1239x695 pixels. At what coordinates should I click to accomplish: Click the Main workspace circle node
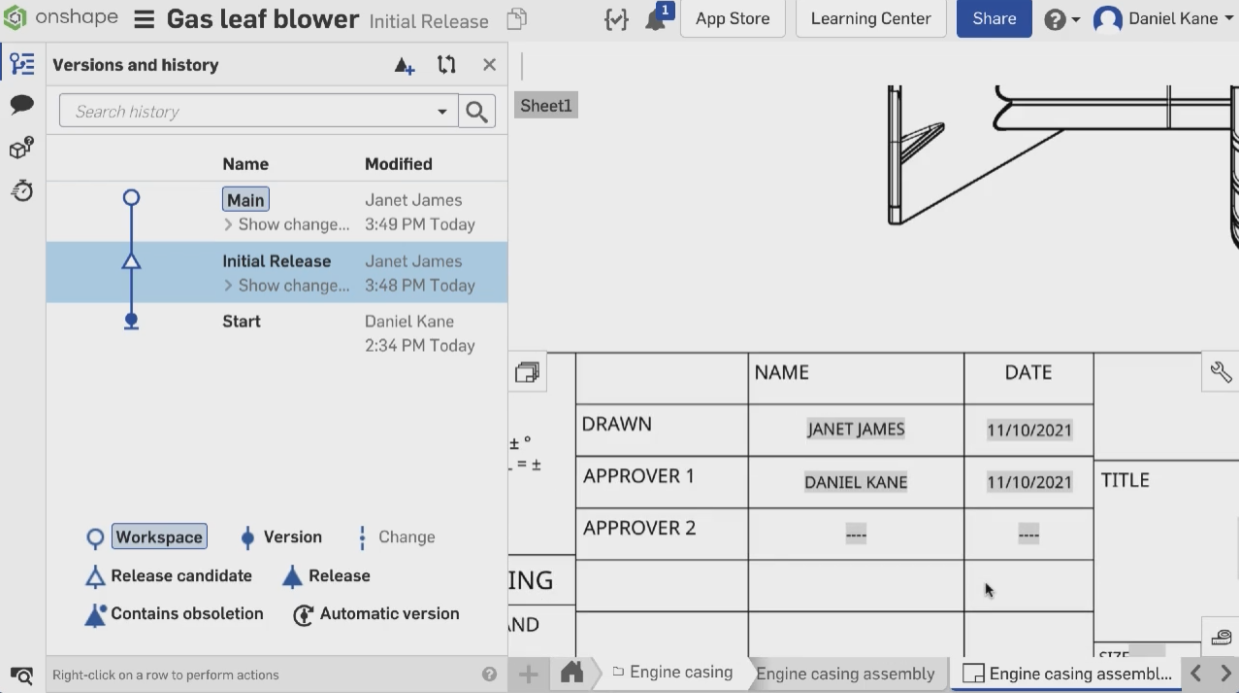[x=131, y=198]
